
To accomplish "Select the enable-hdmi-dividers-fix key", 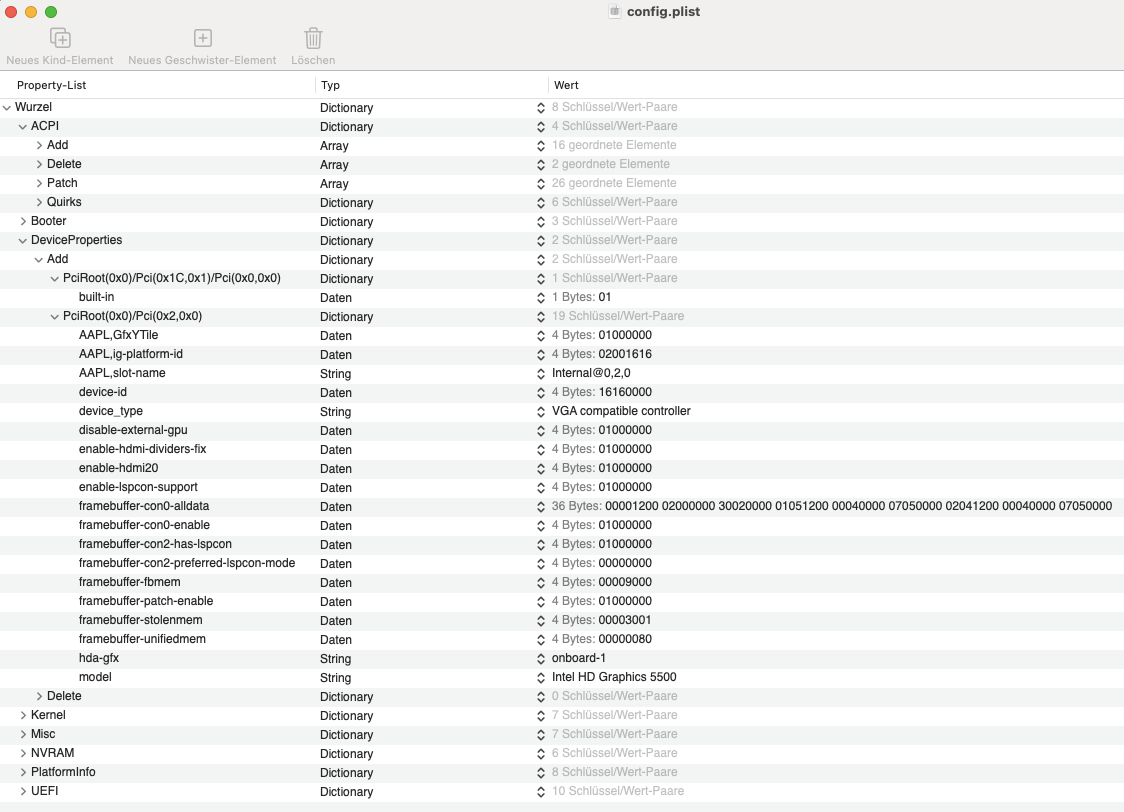I will 143,449.
